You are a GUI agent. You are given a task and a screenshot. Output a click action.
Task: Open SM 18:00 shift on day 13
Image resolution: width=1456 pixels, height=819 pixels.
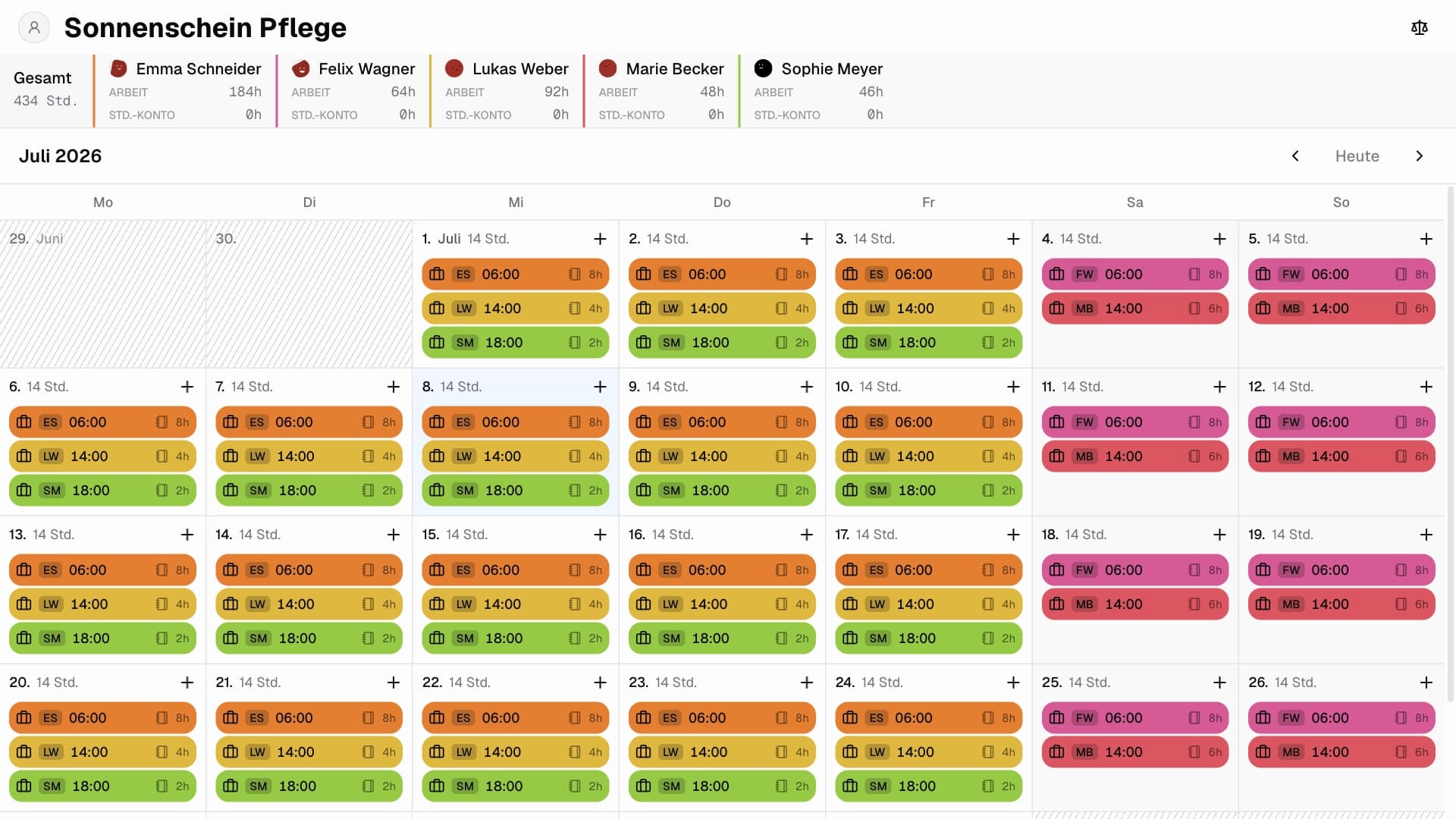(x=102, y=638)
